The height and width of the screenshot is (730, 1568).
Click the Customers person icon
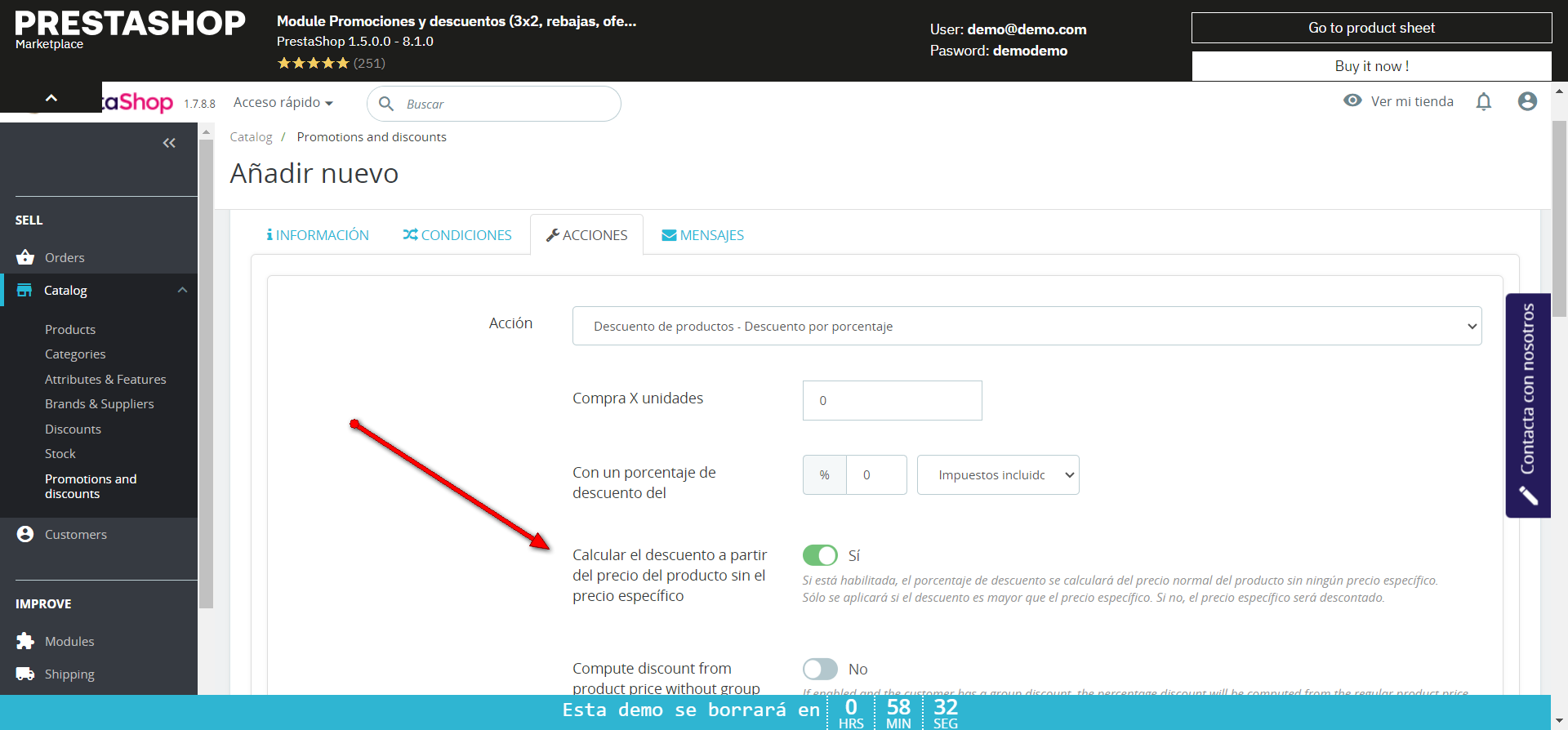[x=25, y=534]
